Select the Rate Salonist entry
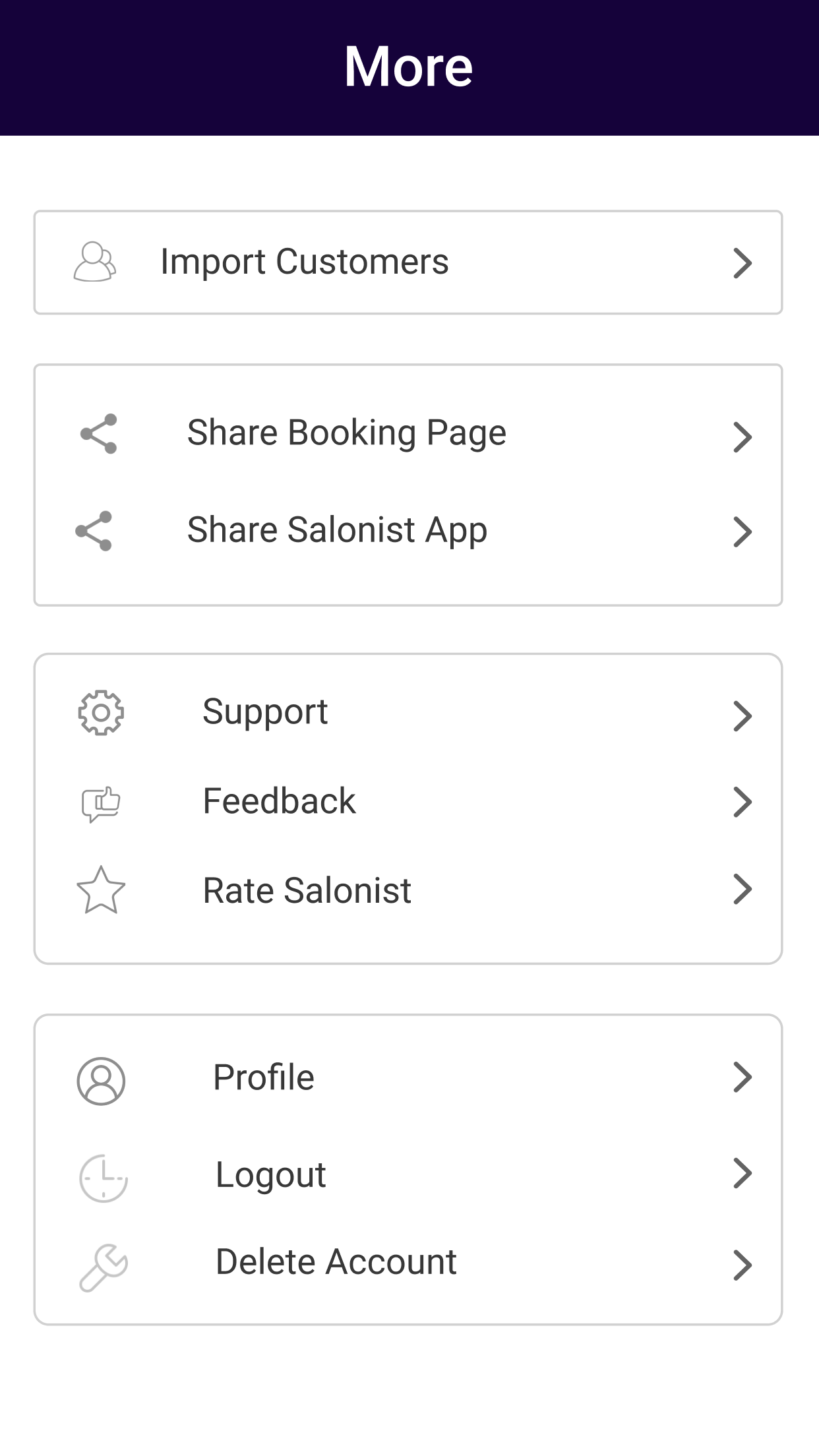Screen dimensions: 819x1456 coord(408,890)
